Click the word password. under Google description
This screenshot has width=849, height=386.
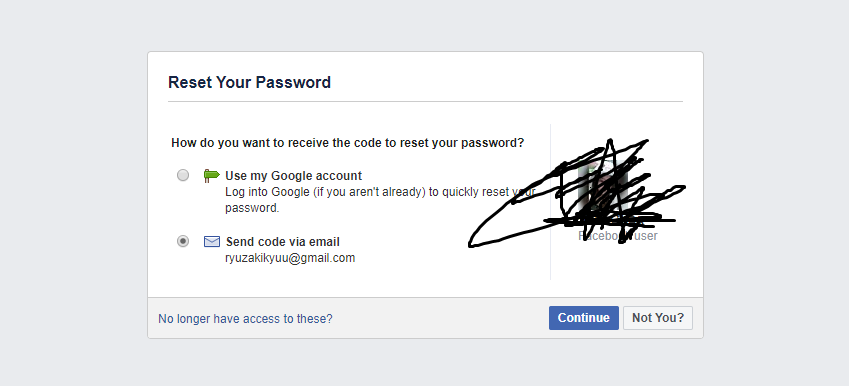252,208
